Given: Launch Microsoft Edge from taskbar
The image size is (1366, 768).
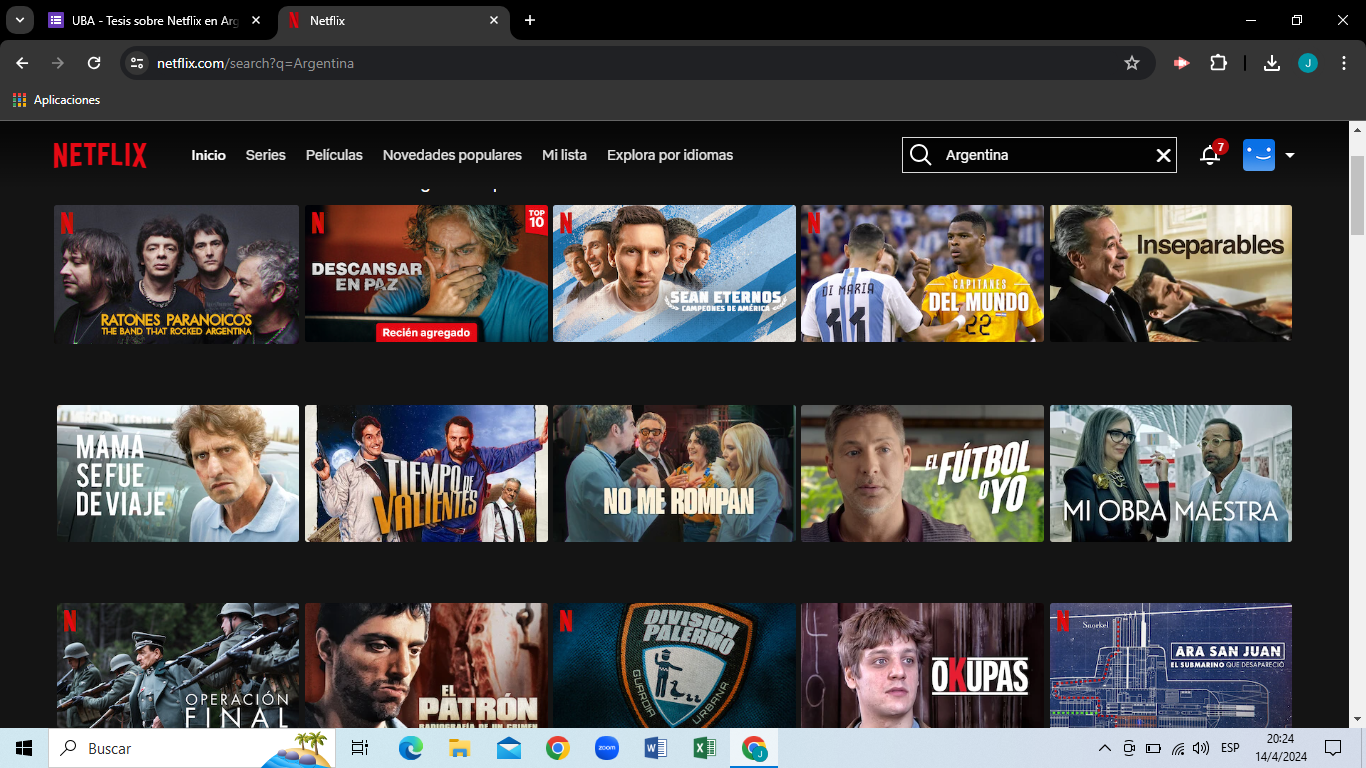Looking at the screenshot, I should [x=411, y=748].
